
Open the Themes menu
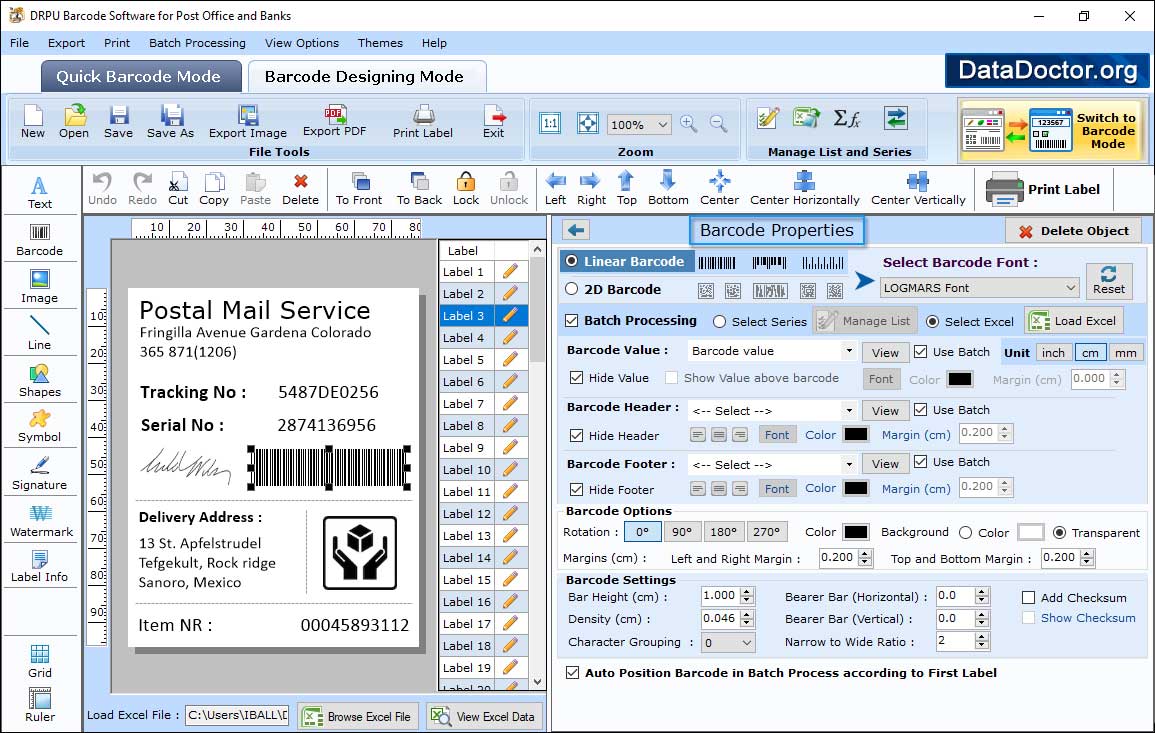[380, 43]
